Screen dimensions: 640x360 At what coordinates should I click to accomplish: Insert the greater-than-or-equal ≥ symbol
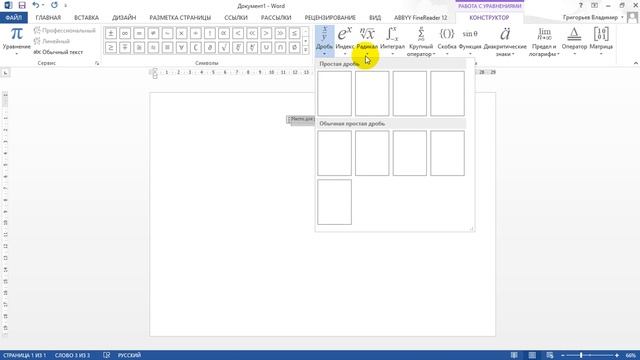click(x=111, y=48)
